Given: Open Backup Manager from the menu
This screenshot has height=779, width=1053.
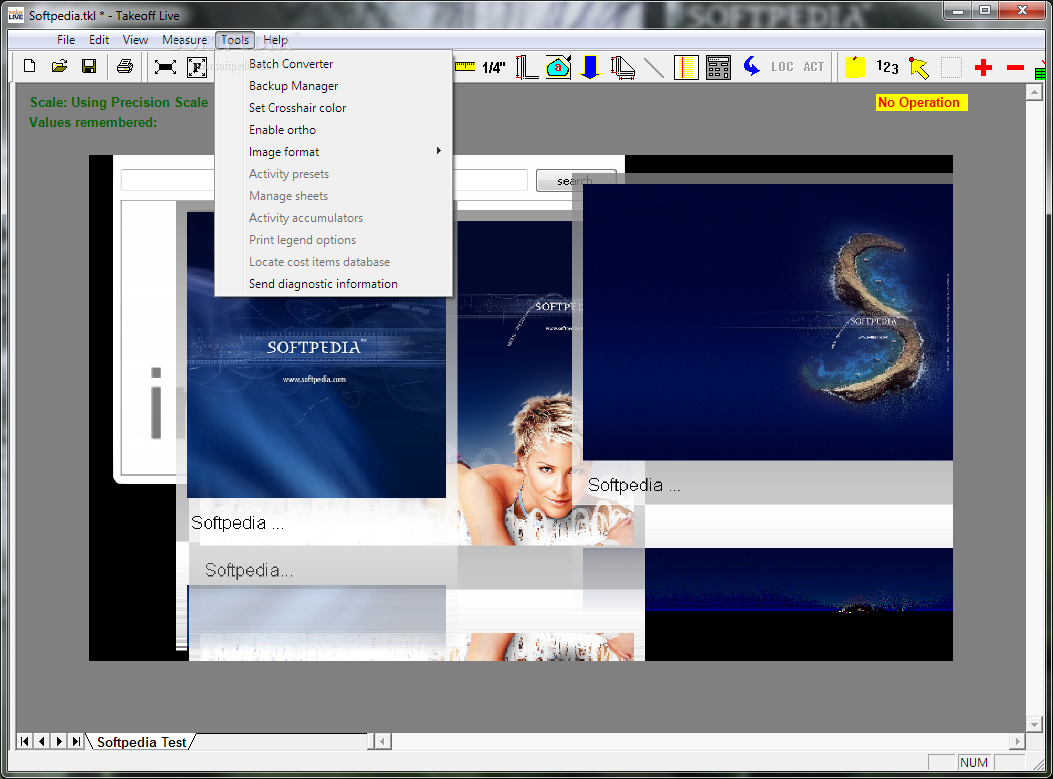Looking at the screenshot, I should (334, 86).
